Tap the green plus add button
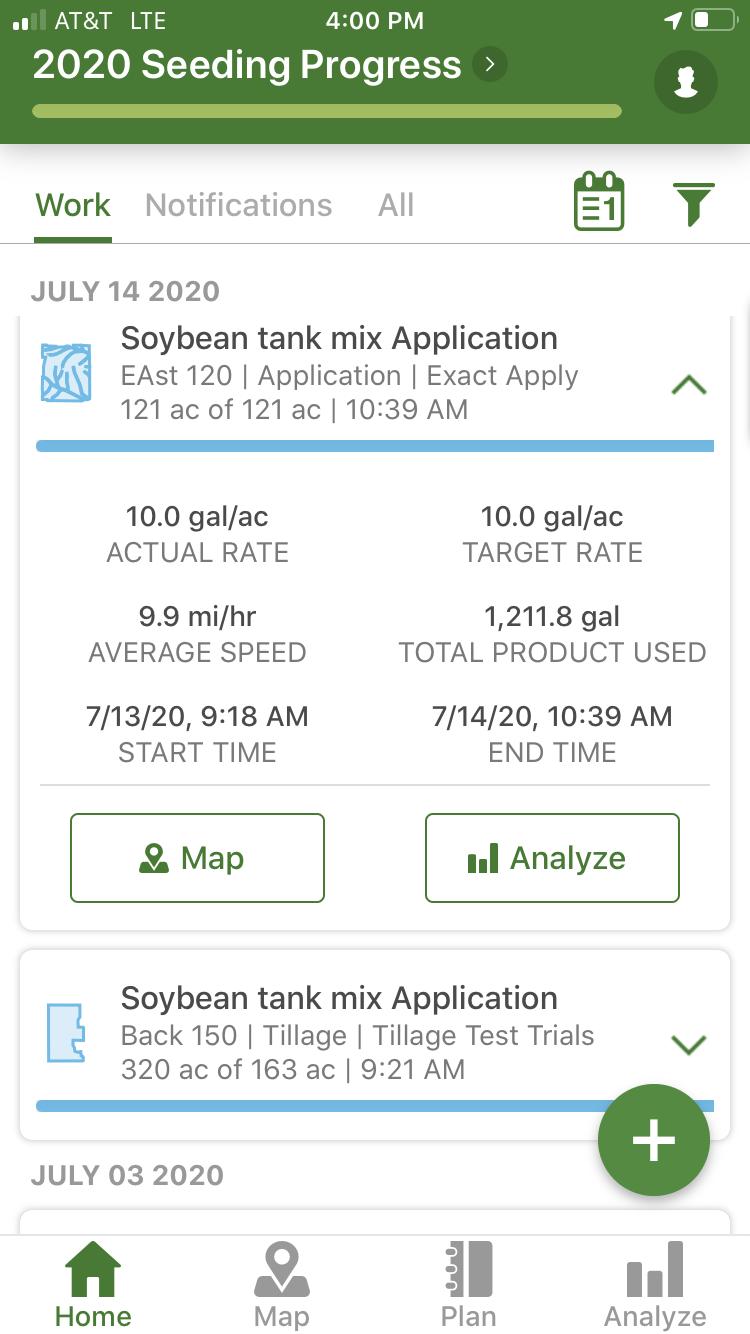The height and width of the screenshot is (1334, 750). click(x=653, y=1140)
